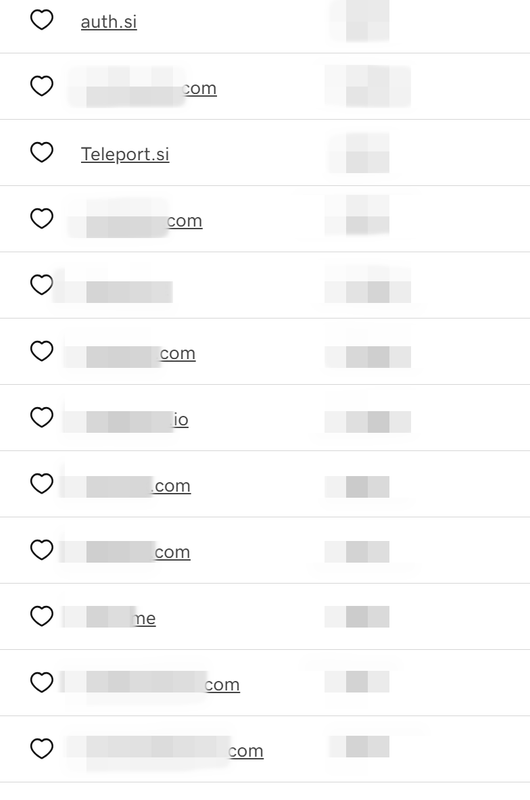Screen dimensions: 530x800
Task: Open the blurred domain link ending in 'me'
Action: pyautogui.click(x=110, y=618)
